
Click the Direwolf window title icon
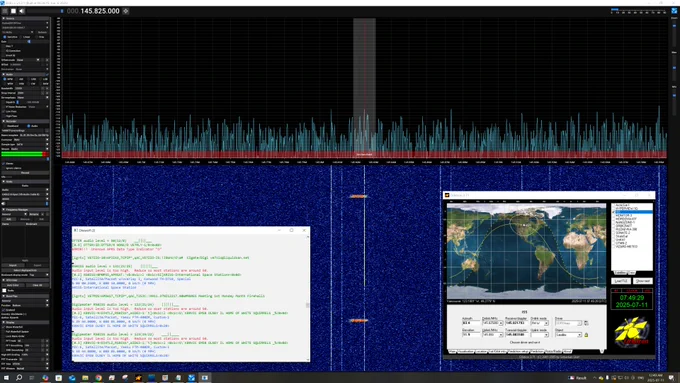click(75, 230)
